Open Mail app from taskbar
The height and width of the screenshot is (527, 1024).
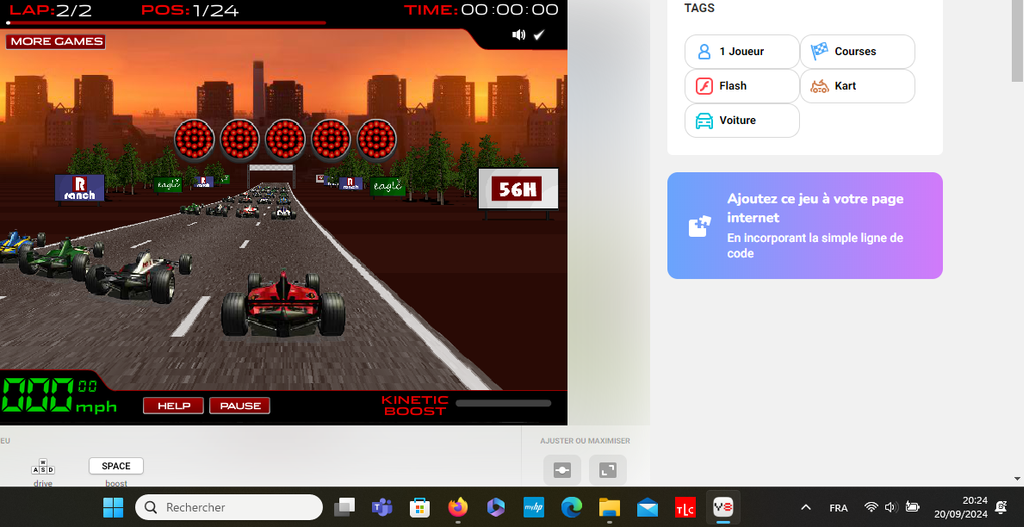(x=647, y=507)
